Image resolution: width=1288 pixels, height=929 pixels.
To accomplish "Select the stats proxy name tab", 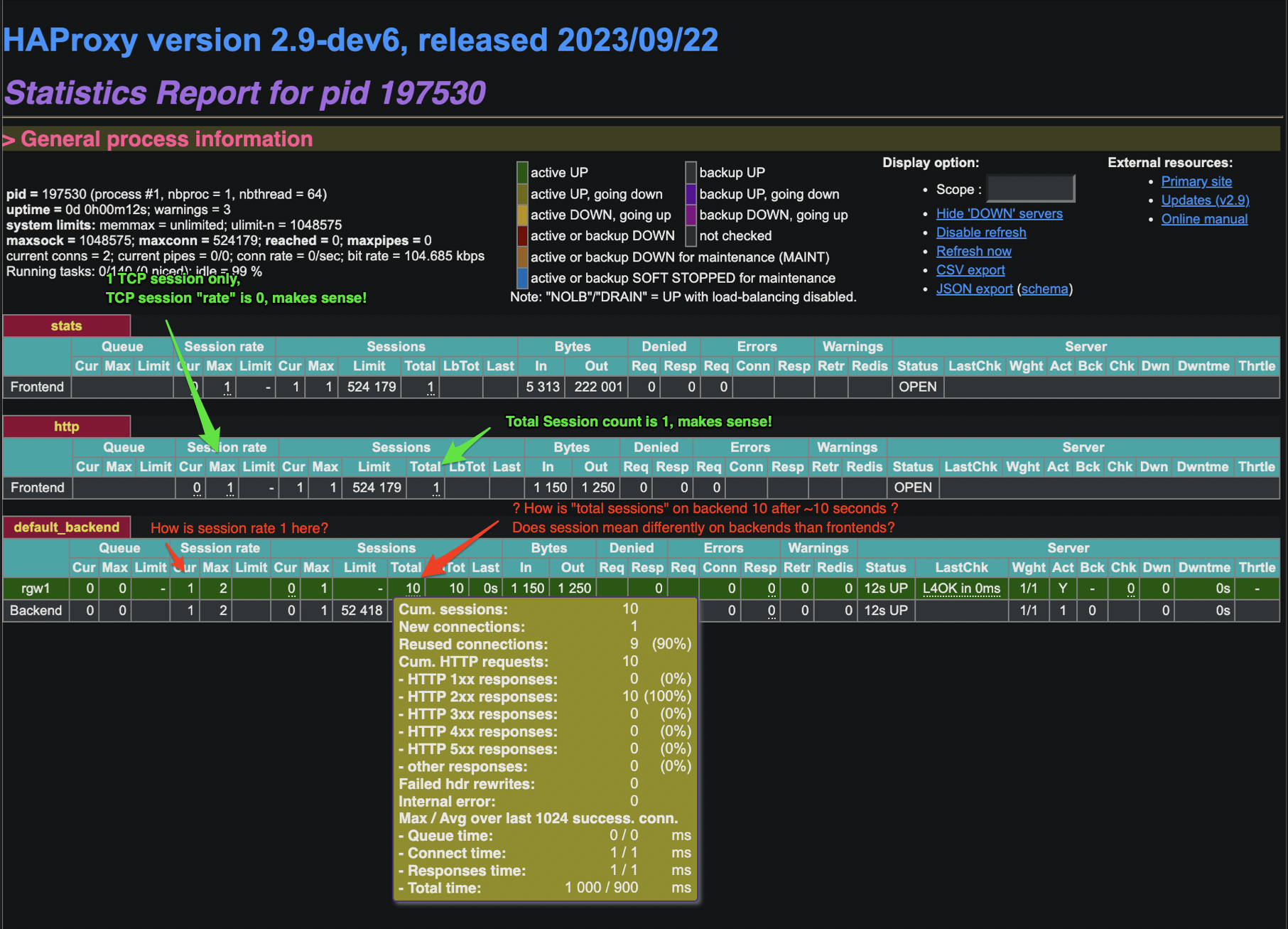I will tap(67, 326).
